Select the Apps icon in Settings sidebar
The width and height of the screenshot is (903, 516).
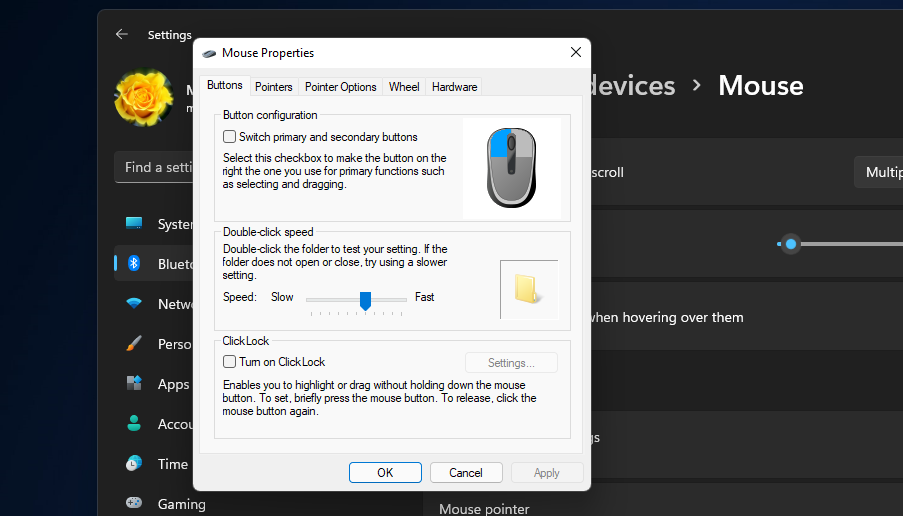[x=134, y=384]
